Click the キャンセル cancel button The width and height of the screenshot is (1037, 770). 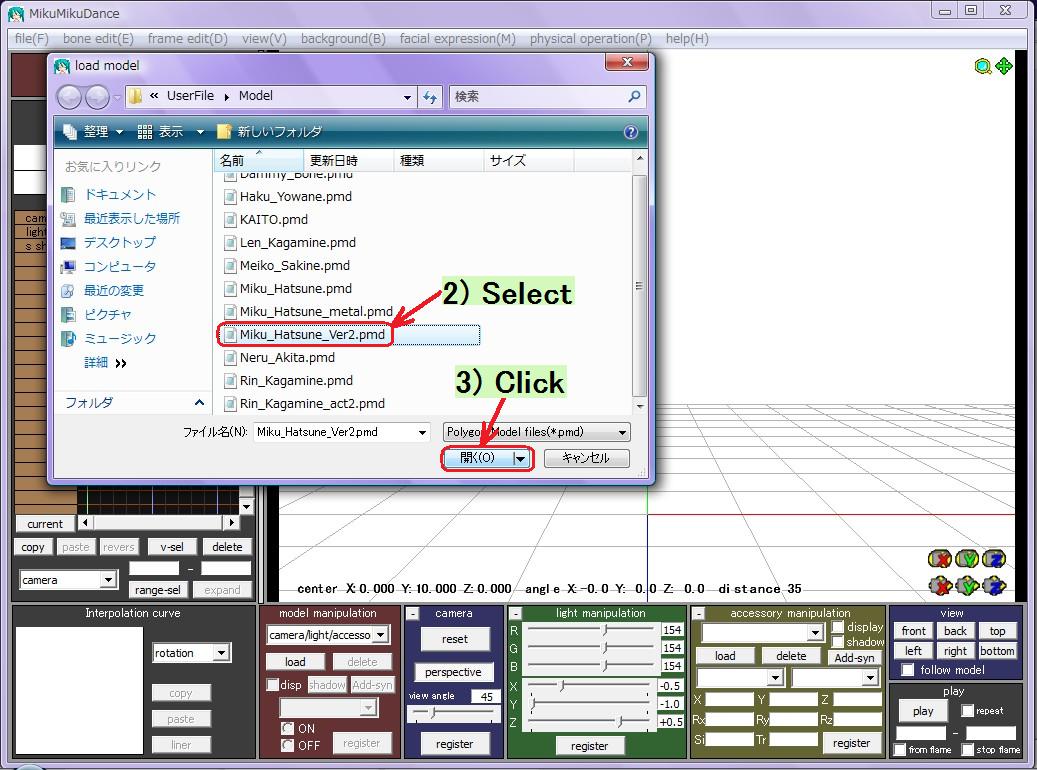[x=586, y=458]
